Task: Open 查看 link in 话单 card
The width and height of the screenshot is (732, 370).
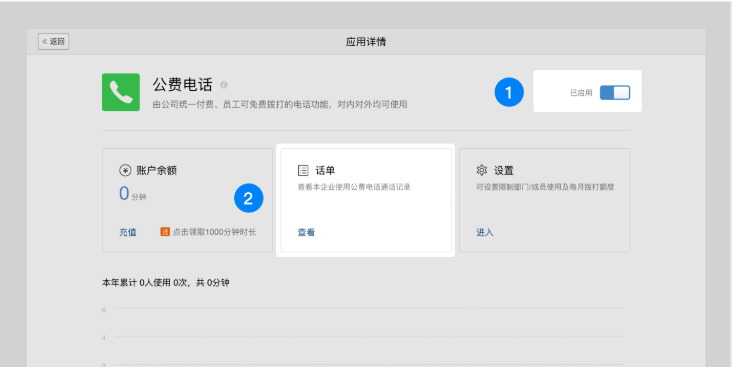Action: [x=306, y=232]
